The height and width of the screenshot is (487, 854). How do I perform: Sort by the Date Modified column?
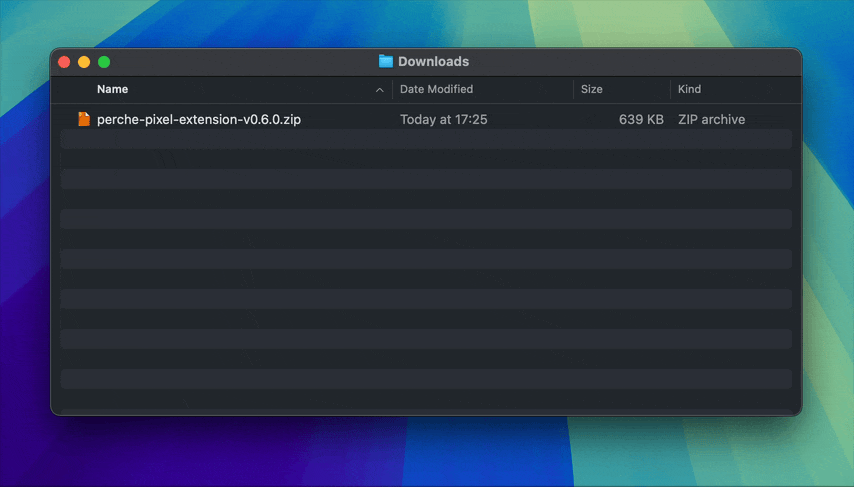point(436,89)
